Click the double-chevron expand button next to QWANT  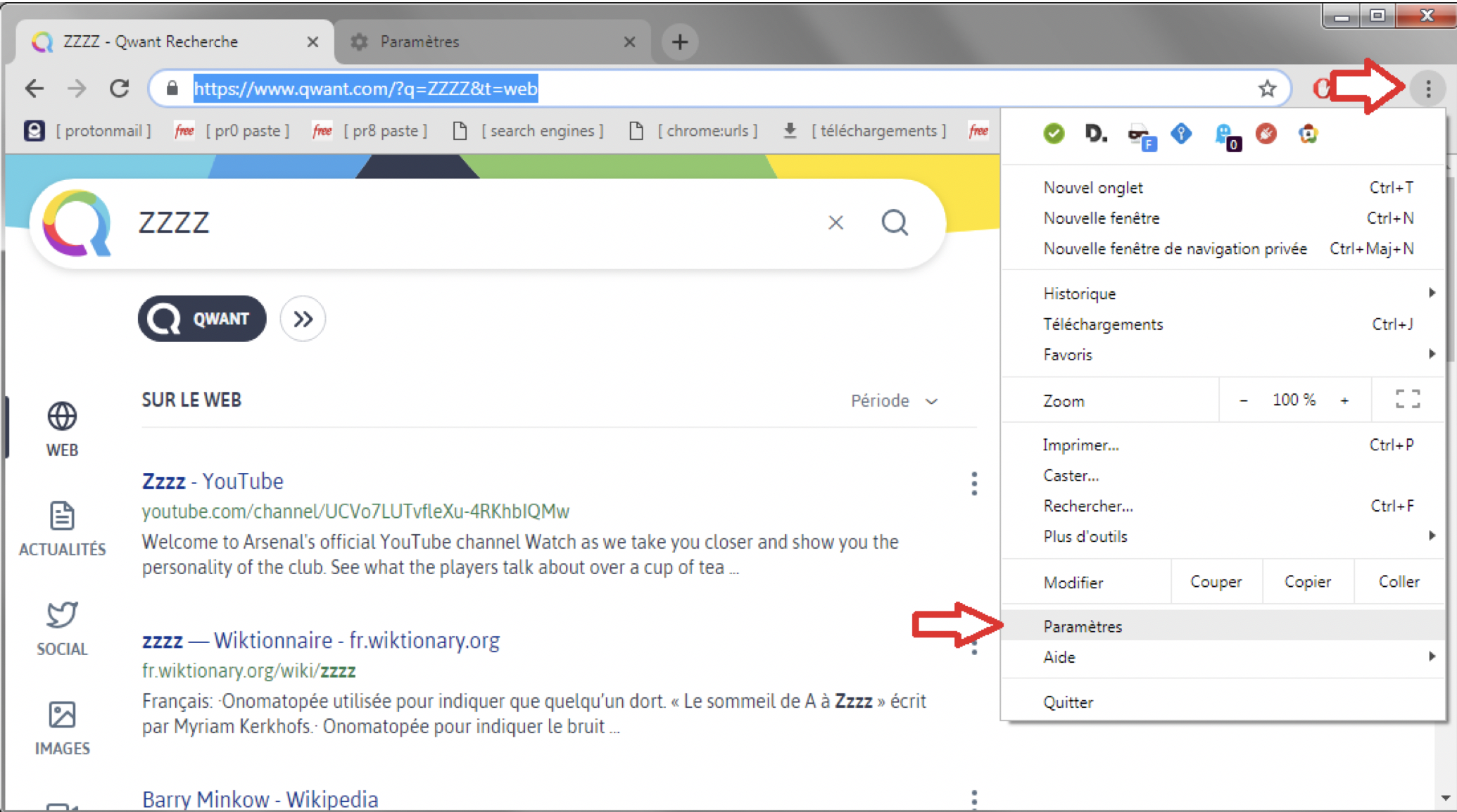point(303,319)
